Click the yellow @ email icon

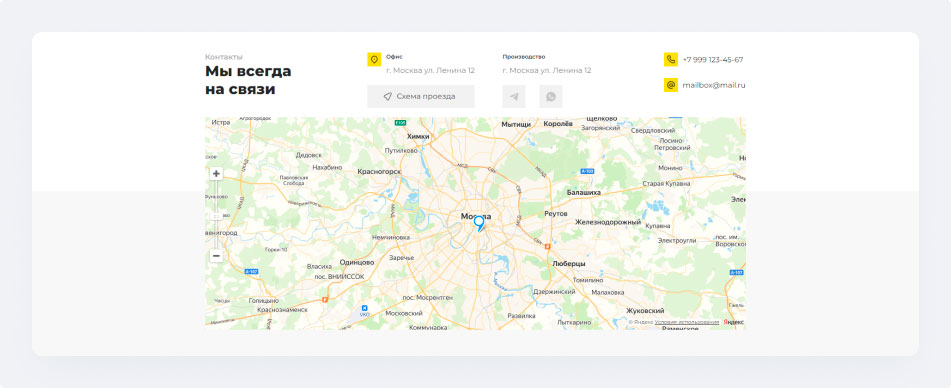[671, 85]
